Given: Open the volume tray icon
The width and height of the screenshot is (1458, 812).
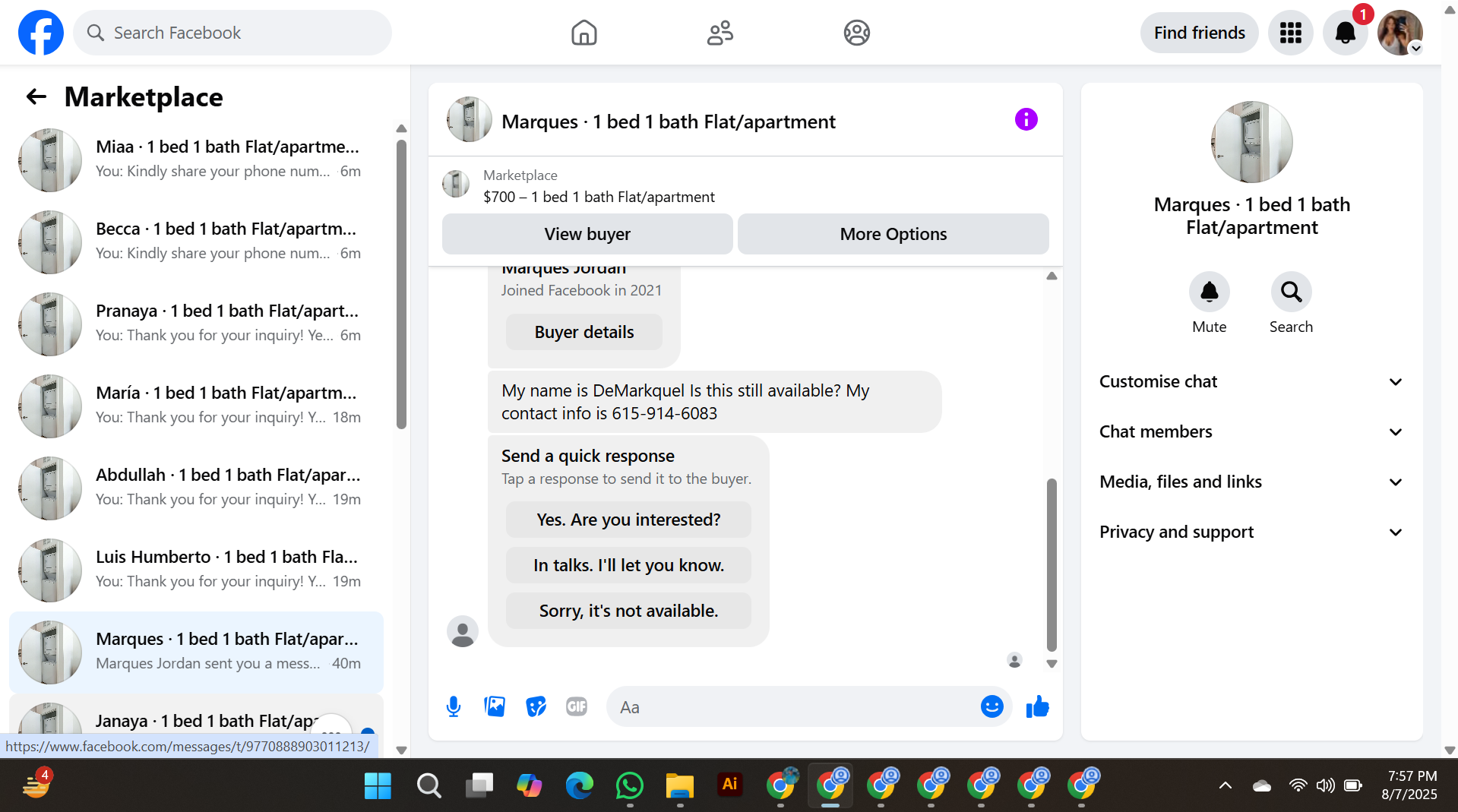Looking at the screenshot, I should 1325,785.
